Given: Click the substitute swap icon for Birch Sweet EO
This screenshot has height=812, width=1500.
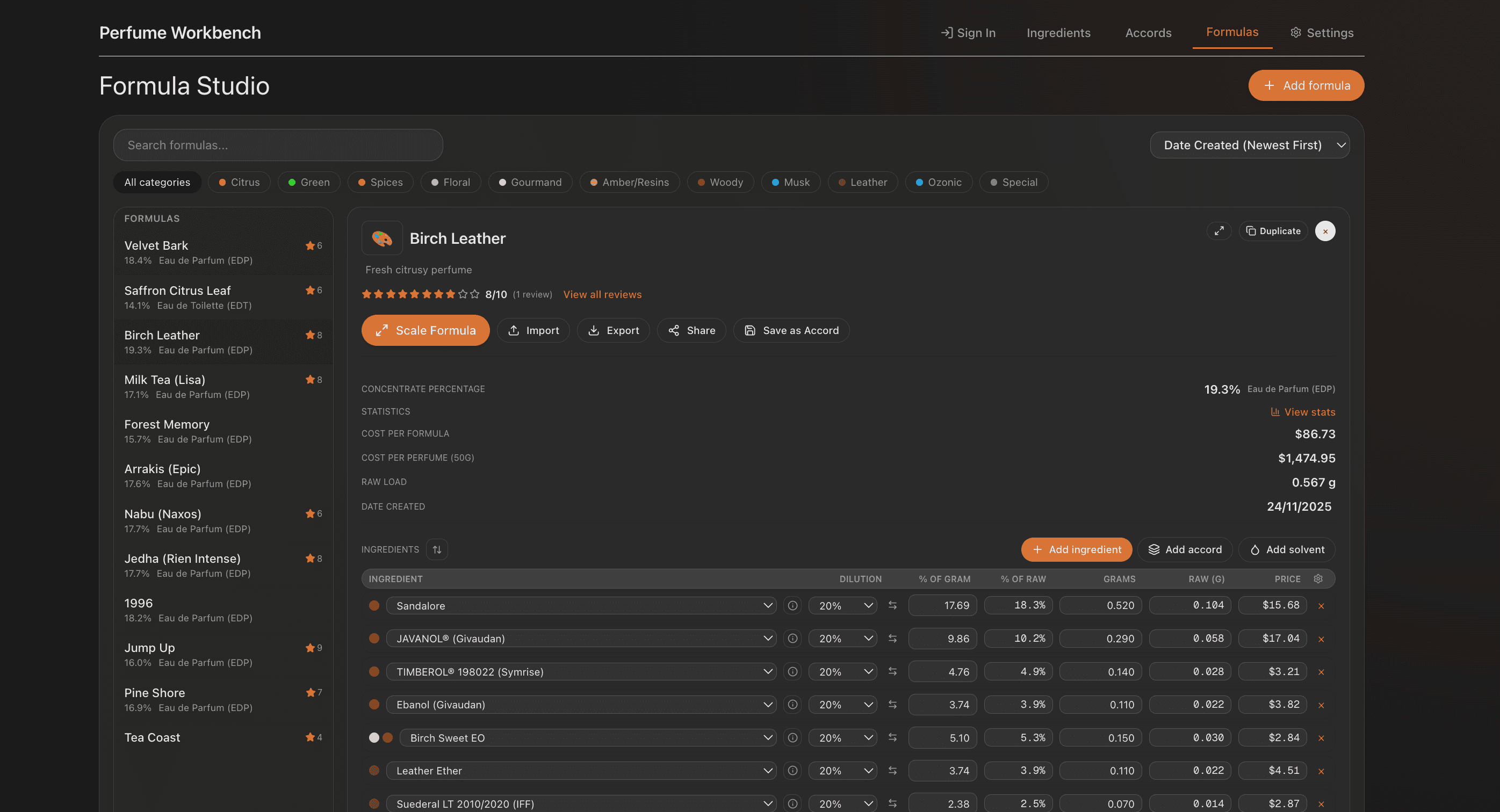Looking at the screenshot, I should (x=893, y=737).
